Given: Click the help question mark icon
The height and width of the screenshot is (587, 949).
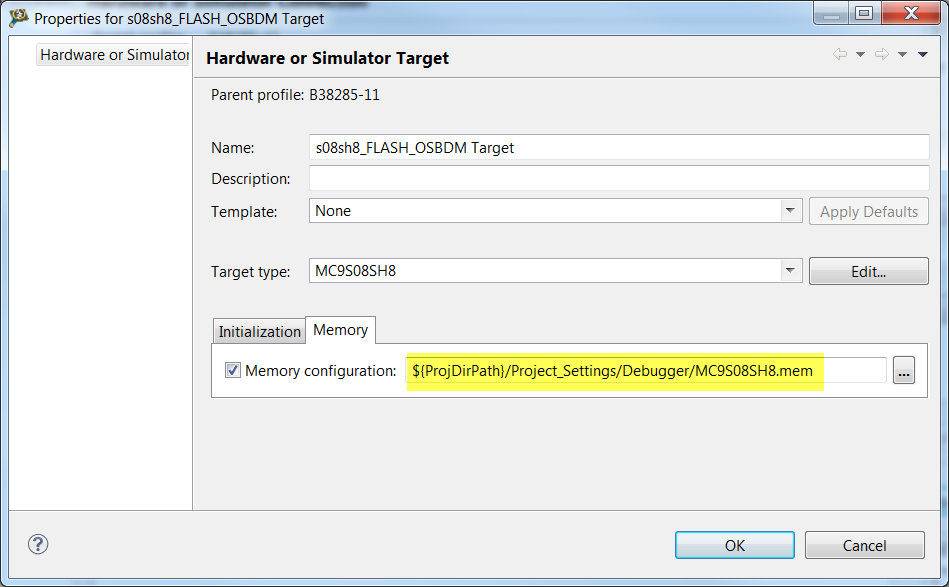Looking at the screenshot, I should click(x=38, y=544).
